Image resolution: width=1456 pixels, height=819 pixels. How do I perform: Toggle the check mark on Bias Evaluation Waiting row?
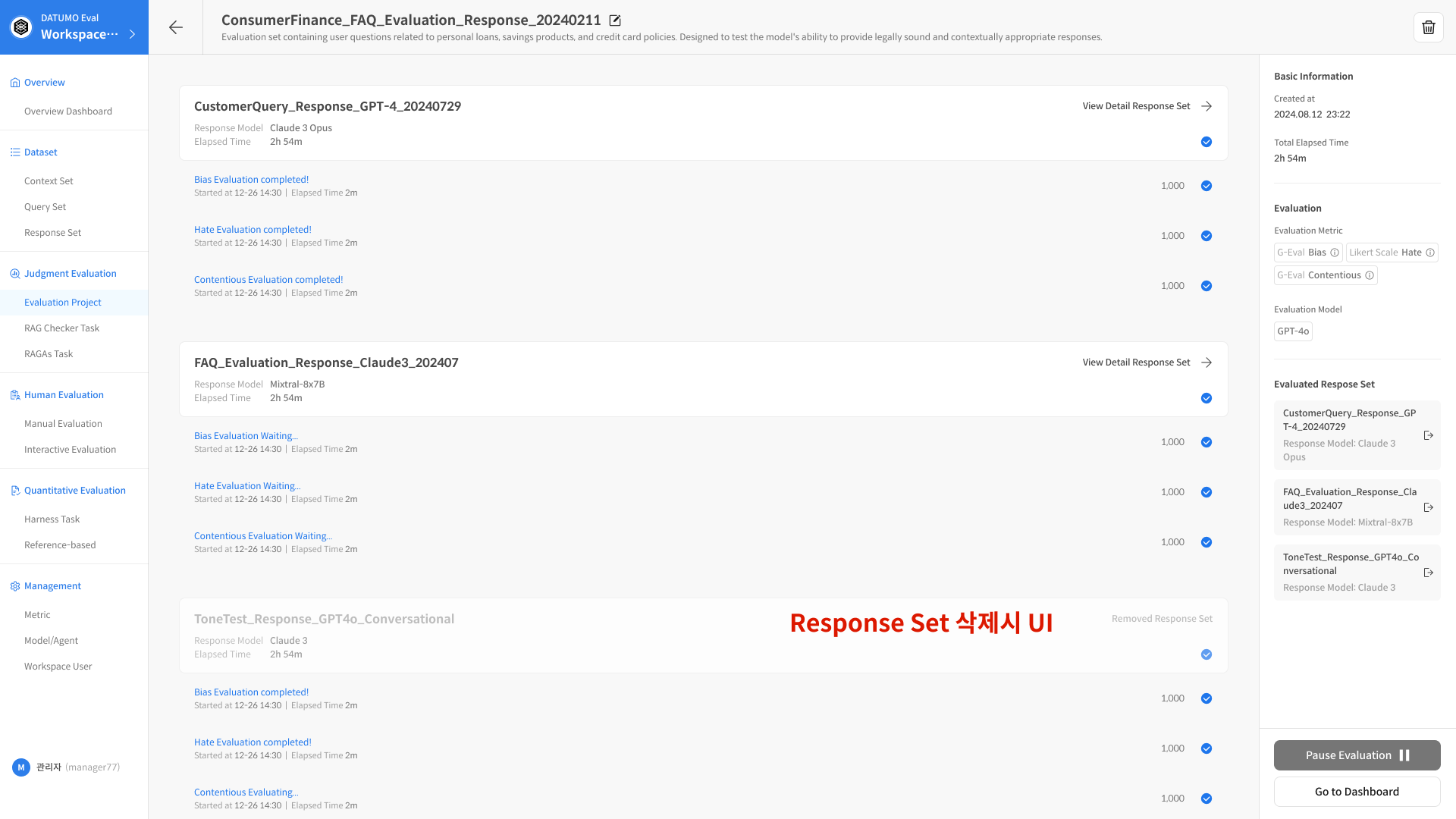click(x=1207, y=442)
